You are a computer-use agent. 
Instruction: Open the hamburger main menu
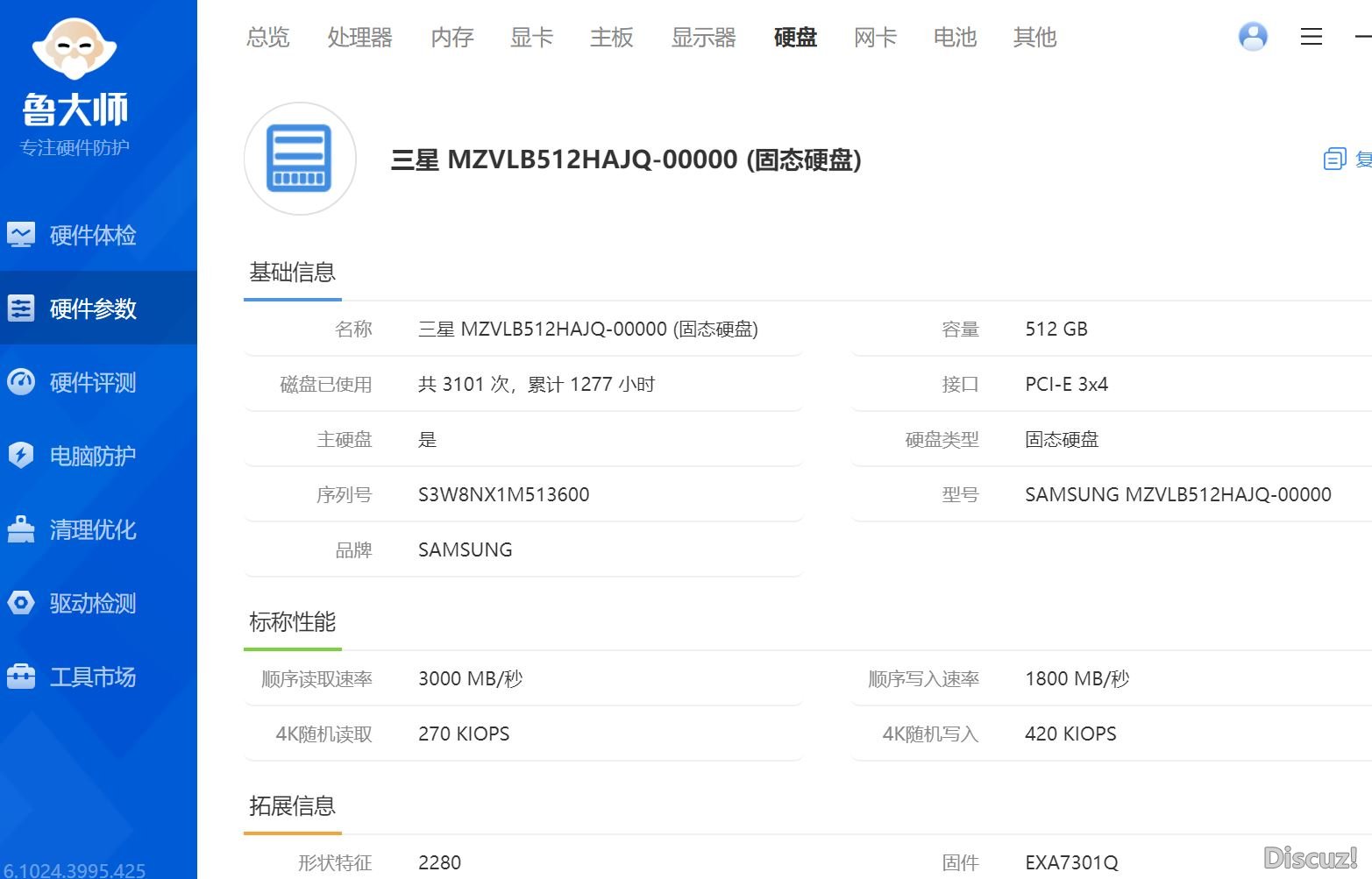point(1312,37)
